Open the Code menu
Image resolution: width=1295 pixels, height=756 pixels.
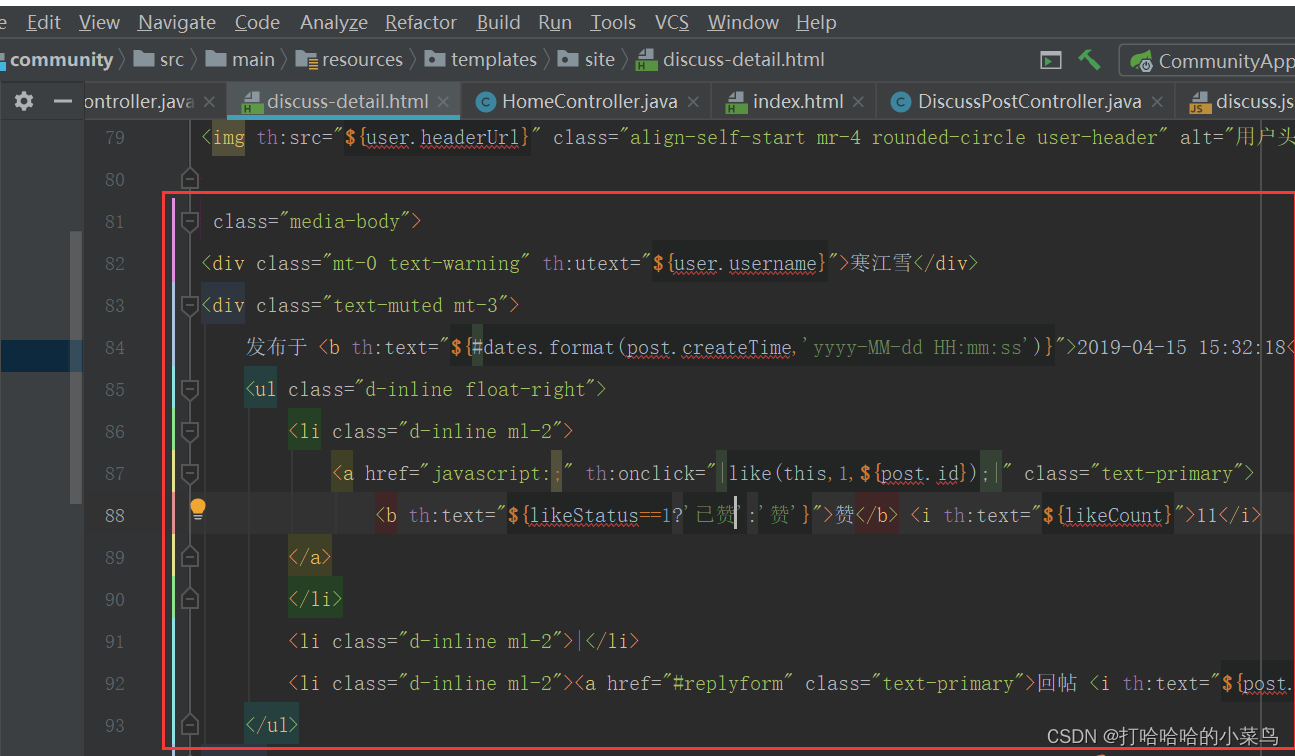(257, 22)
